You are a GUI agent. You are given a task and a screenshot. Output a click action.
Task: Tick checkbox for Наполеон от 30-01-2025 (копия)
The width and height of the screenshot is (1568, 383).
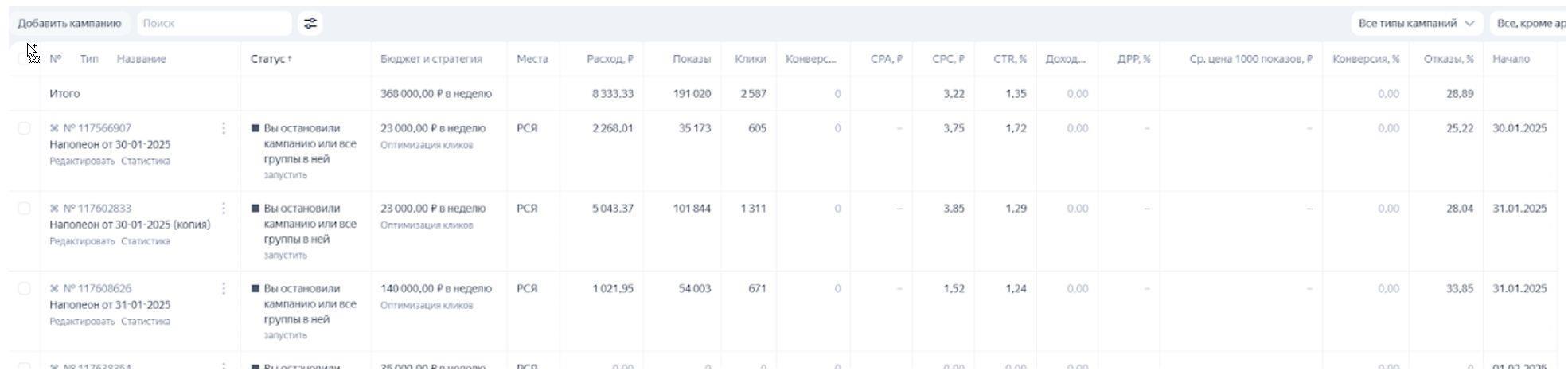(x=24, y=209)
